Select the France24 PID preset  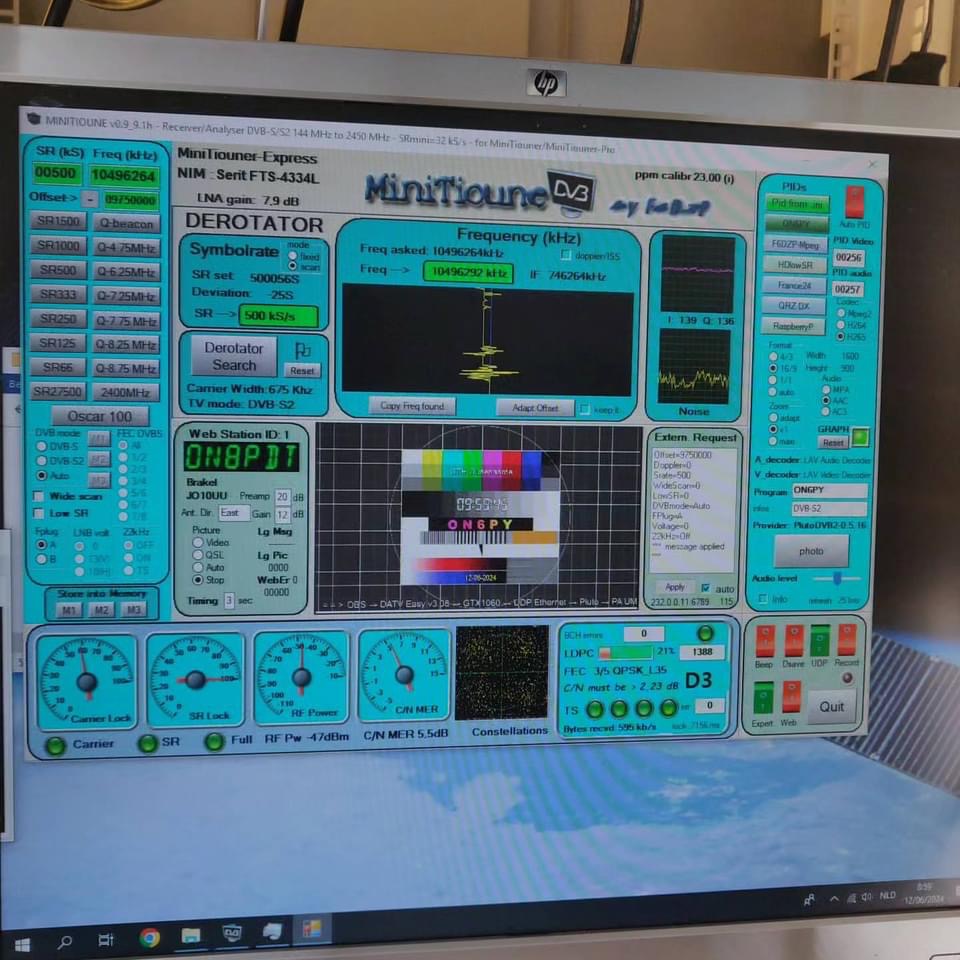(x=794, y=285)
